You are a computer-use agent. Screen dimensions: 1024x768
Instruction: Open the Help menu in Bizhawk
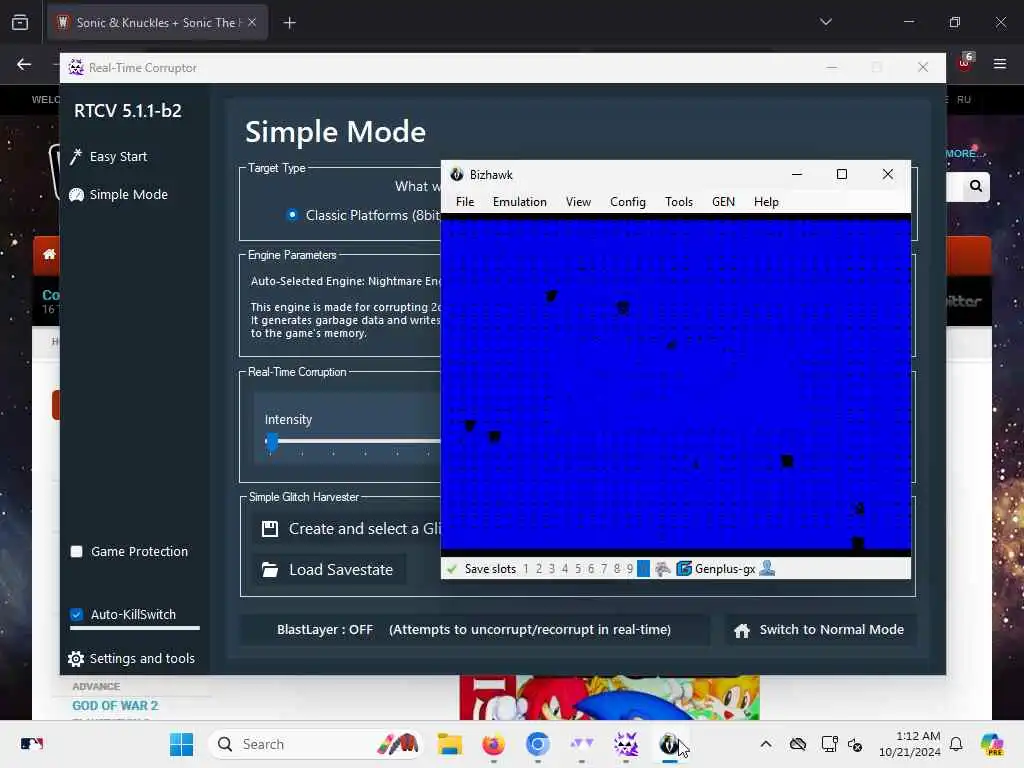point(766,202)
